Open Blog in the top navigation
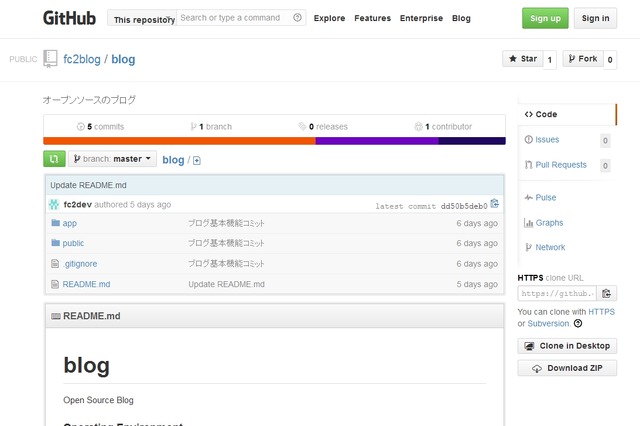 [x=461, y=18]
